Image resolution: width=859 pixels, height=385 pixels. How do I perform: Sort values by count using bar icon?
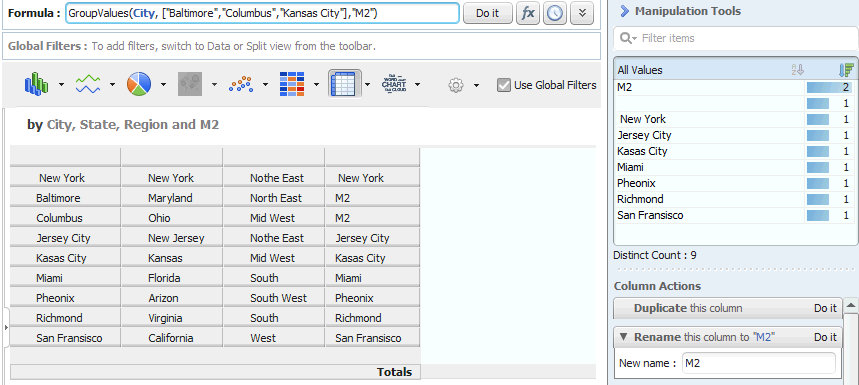846,70
